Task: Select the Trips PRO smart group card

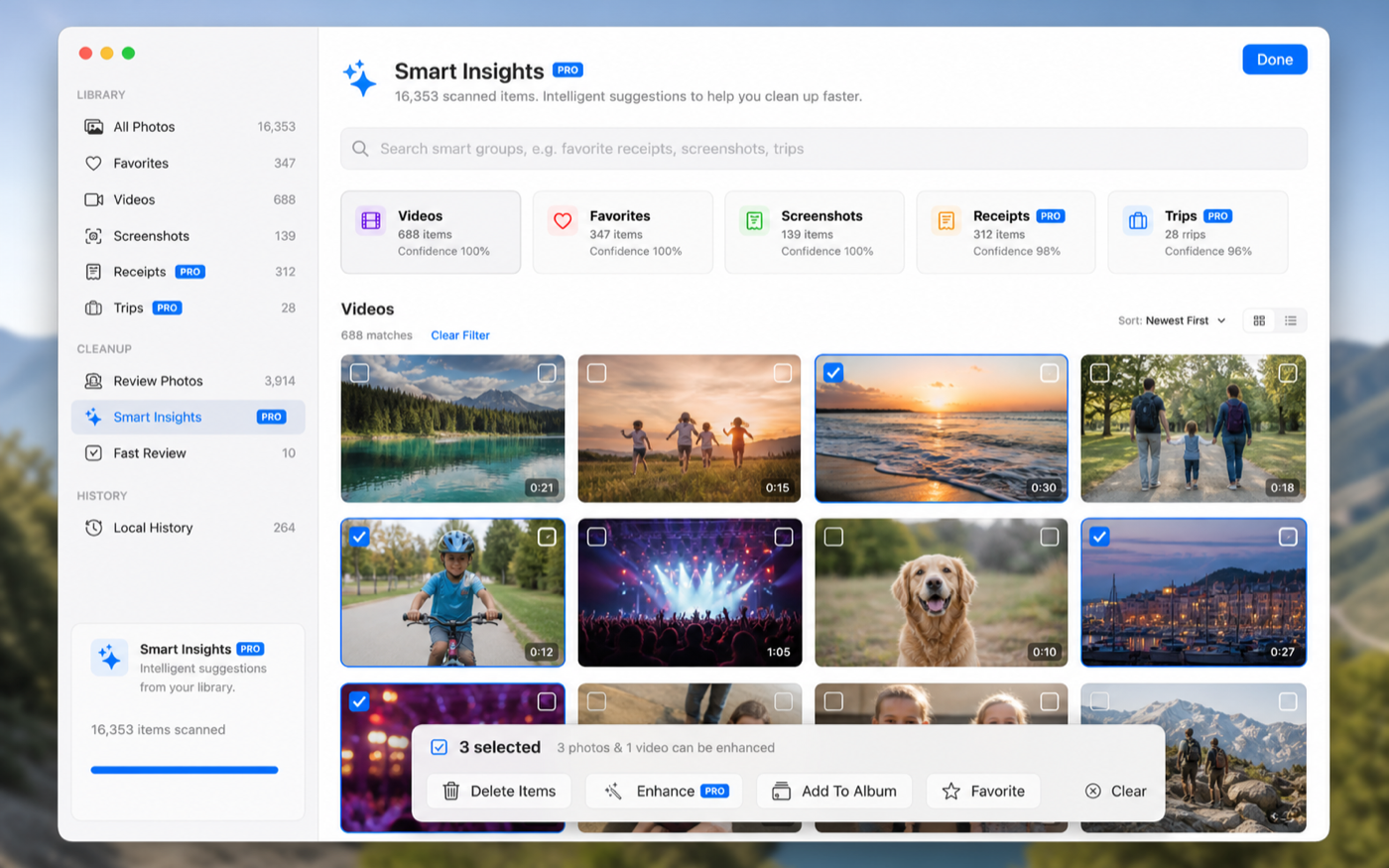Action: point(1198,232)
